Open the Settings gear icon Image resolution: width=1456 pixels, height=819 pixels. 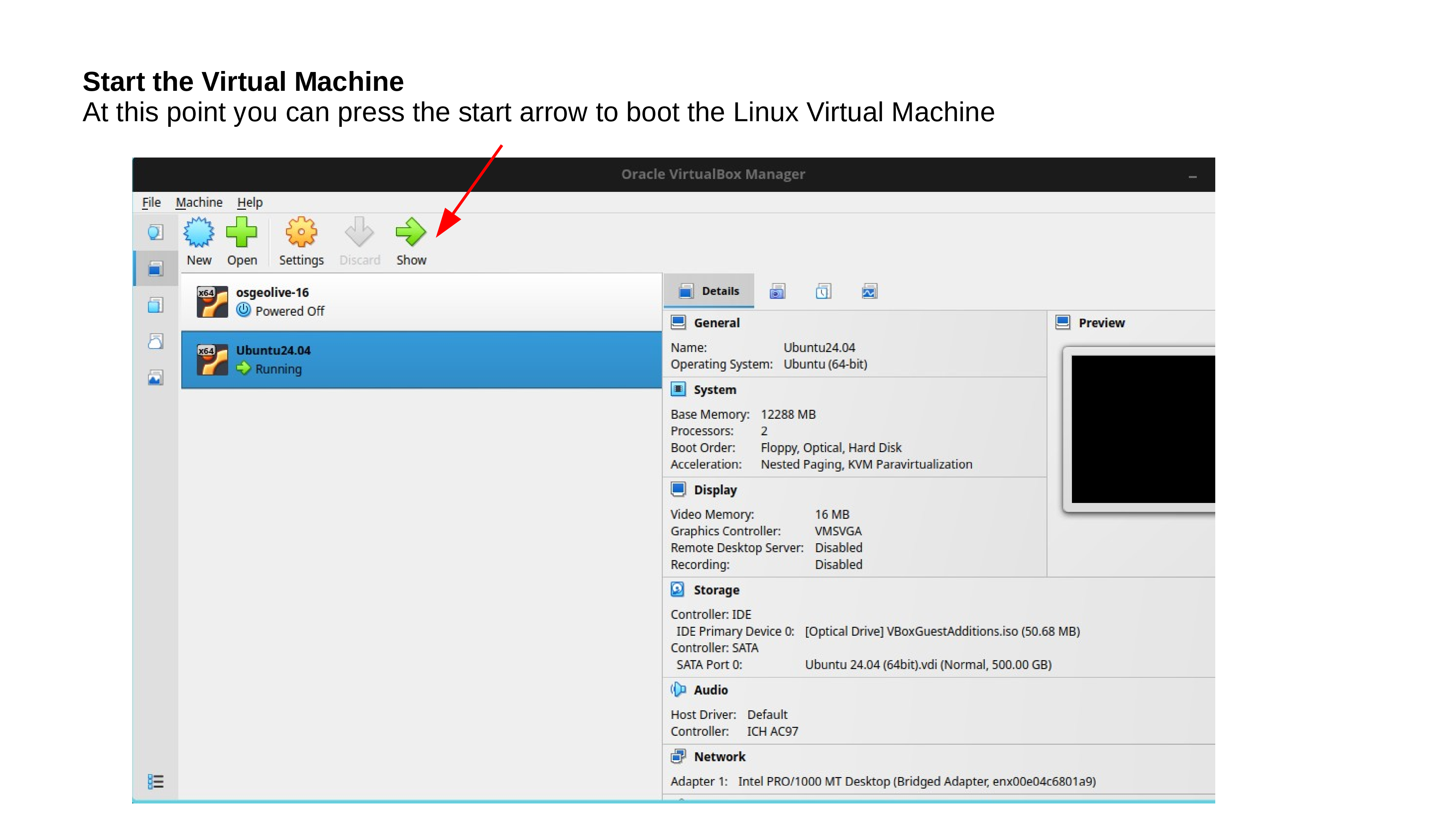(x=301, y=232)
